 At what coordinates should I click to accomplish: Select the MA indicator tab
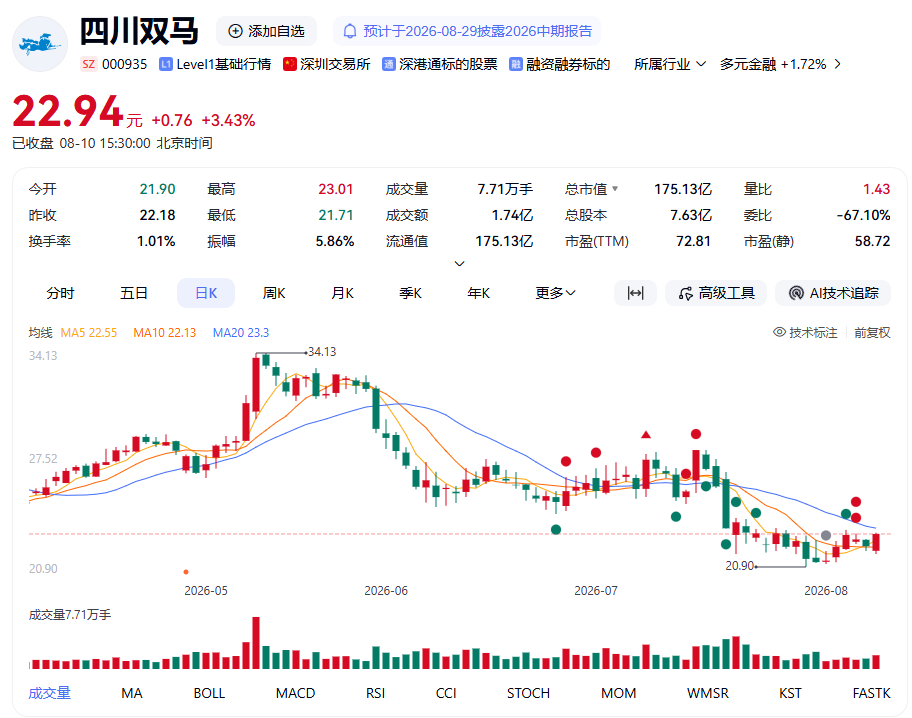(x=131, y=693)
